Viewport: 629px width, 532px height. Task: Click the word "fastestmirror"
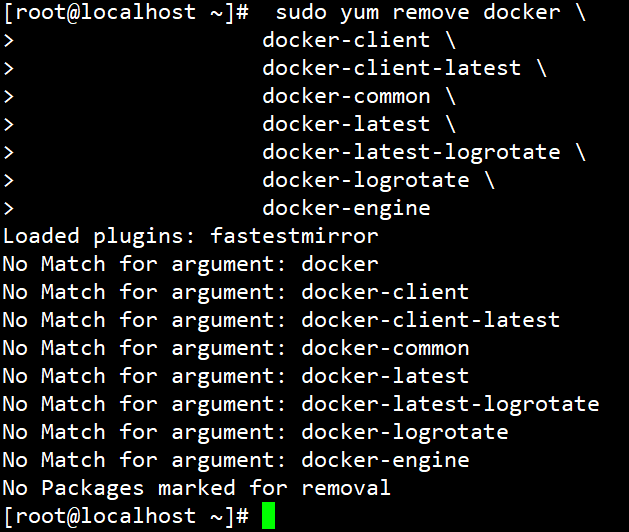coord(294,237)
